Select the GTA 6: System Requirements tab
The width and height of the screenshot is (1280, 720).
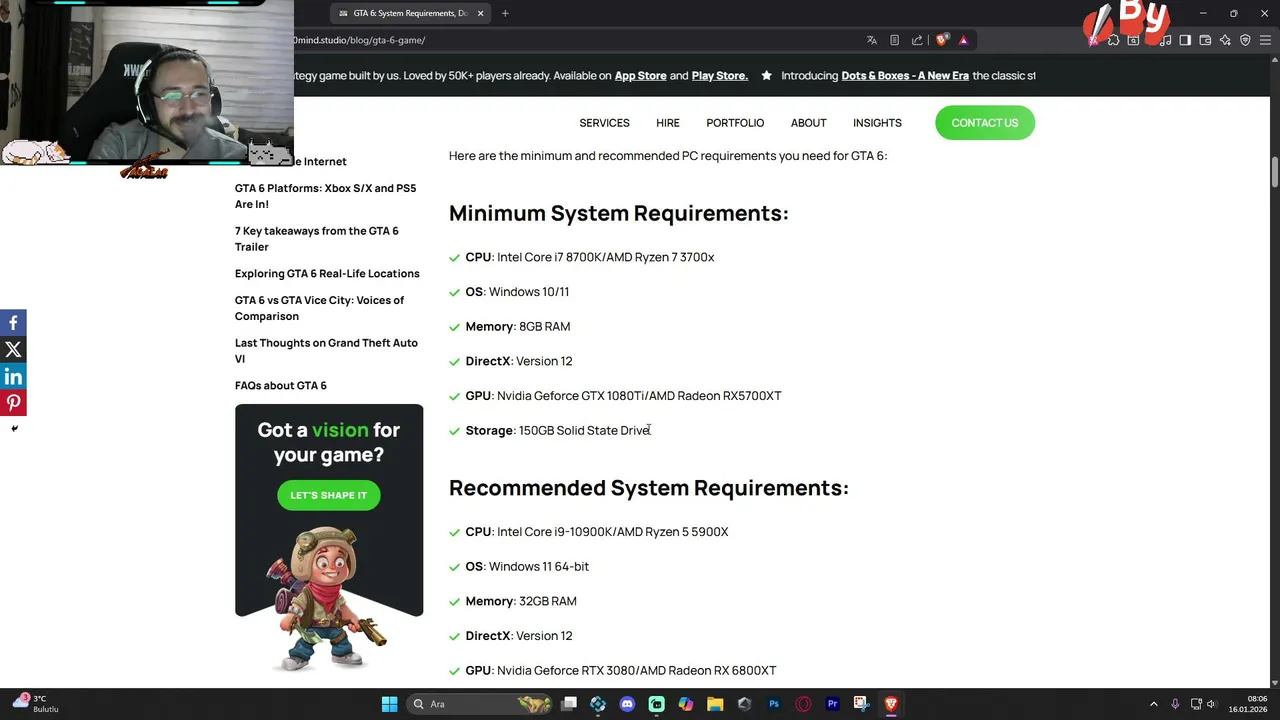(x=410, y=13)
